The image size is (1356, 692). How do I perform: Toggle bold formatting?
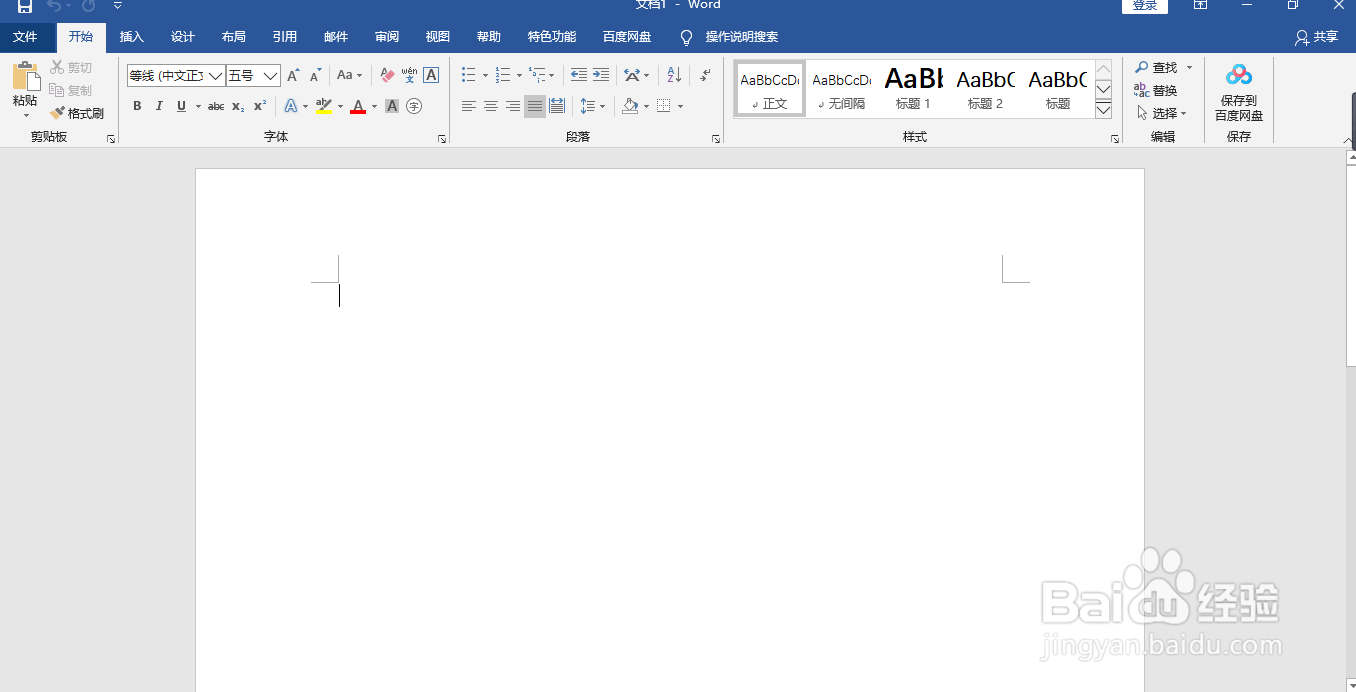tap(137, 106)
